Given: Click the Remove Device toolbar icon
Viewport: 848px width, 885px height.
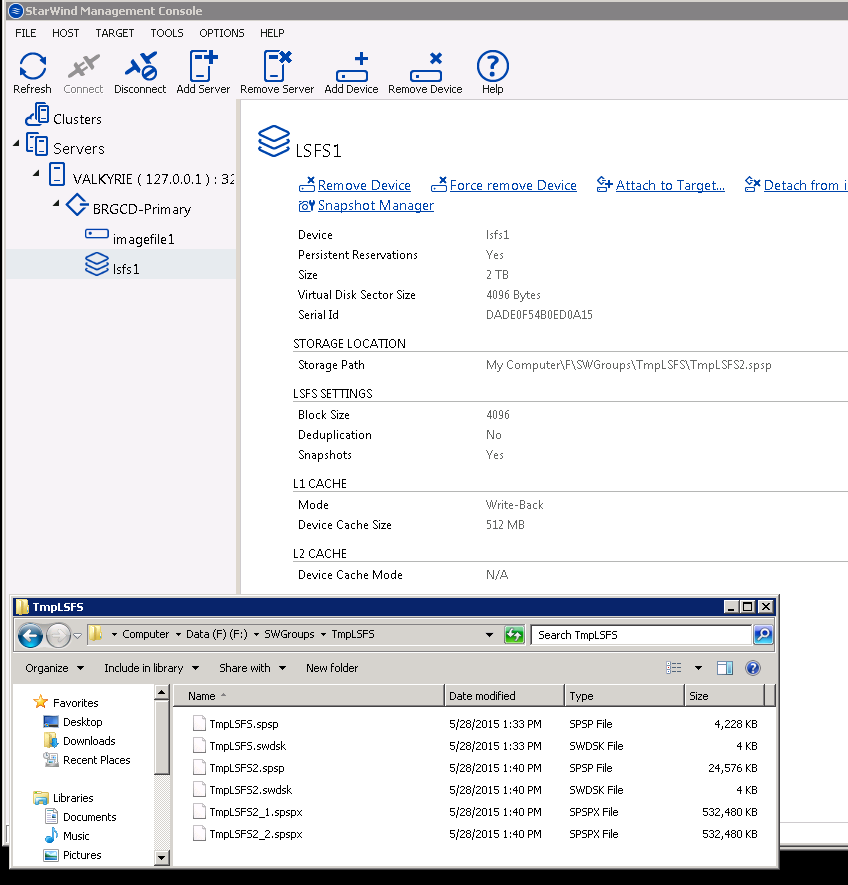Looking at the screenshot, I should 426,67.
